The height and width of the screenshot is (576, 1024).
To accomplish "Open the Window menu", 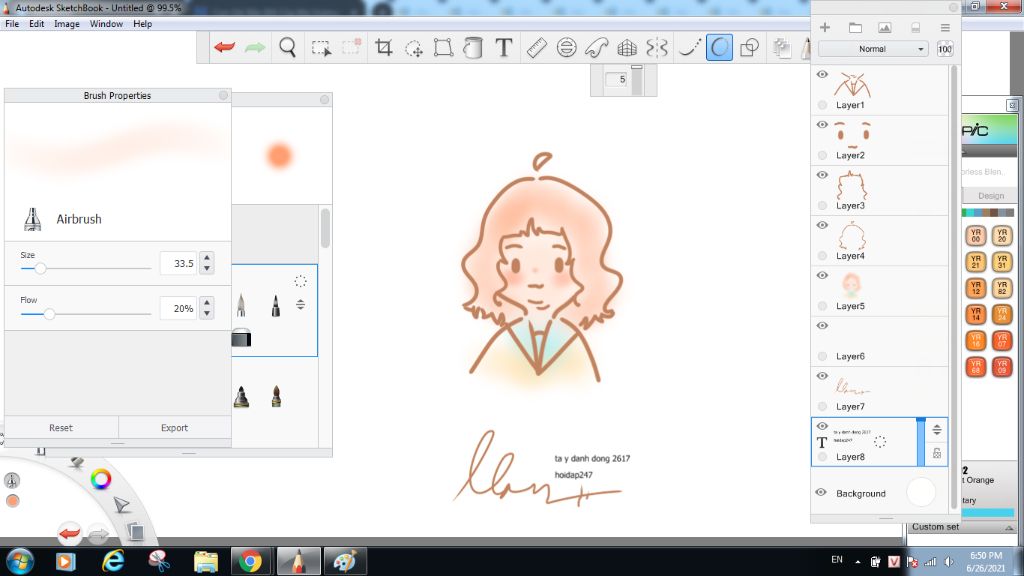I will click(106, 24).
